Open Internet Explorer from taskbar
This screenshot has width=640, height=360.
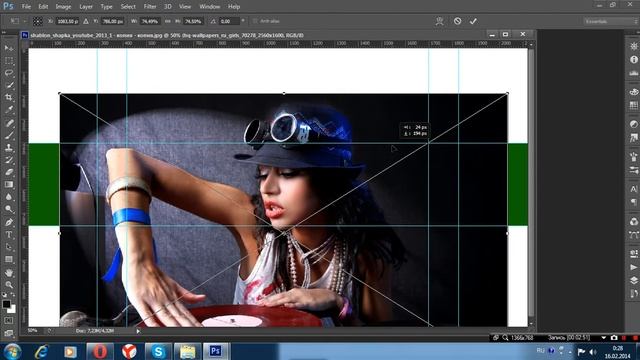click(x=42, y=351)
